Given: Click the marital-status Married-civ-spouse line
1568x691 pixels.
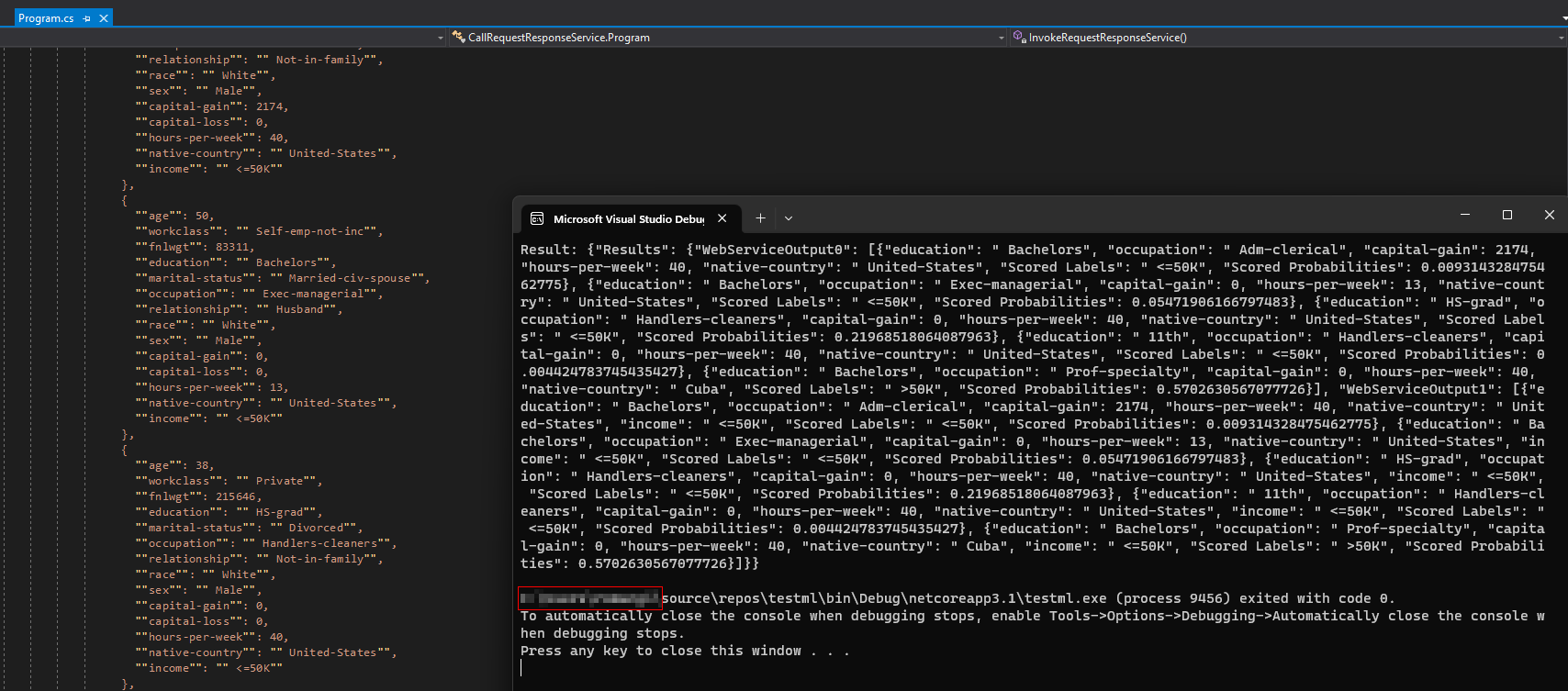Looking at the screenshot, I should (x=283, y=278).
